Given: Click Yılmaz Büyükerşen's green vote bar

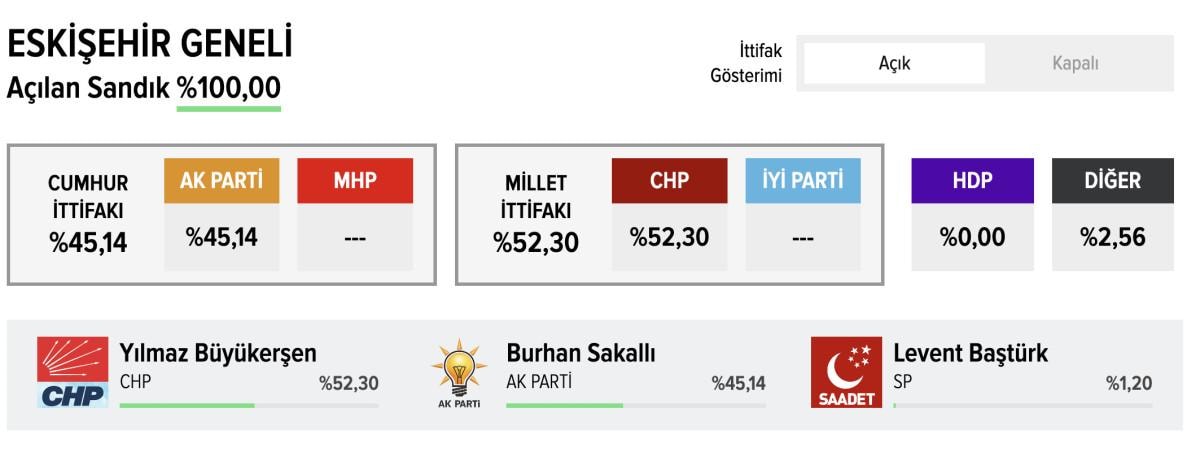Looking at the screenshot, I should pos(187,405).
